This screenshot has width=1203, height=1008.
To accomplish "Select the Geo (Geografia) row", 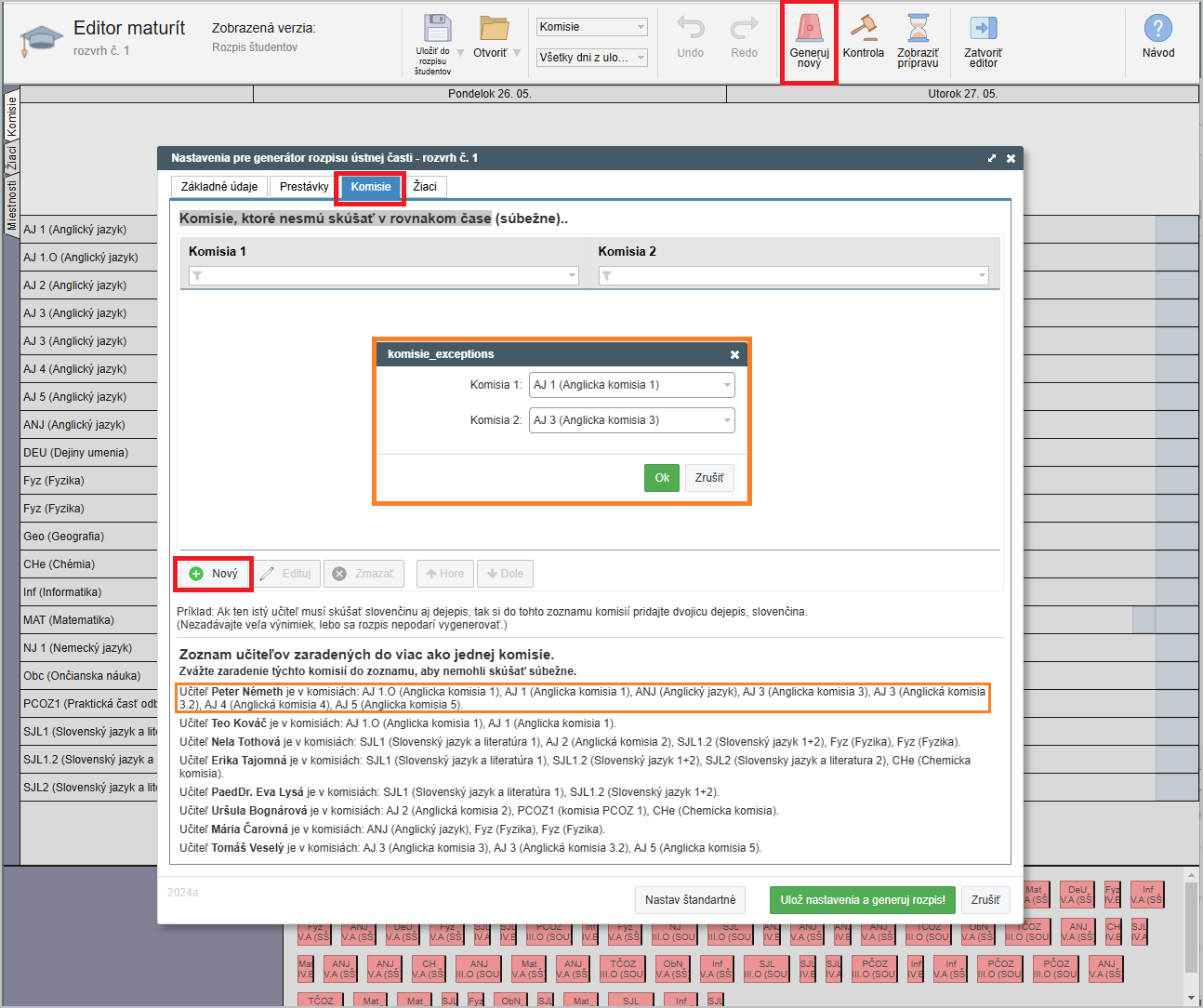I will [x=88, y=537].
